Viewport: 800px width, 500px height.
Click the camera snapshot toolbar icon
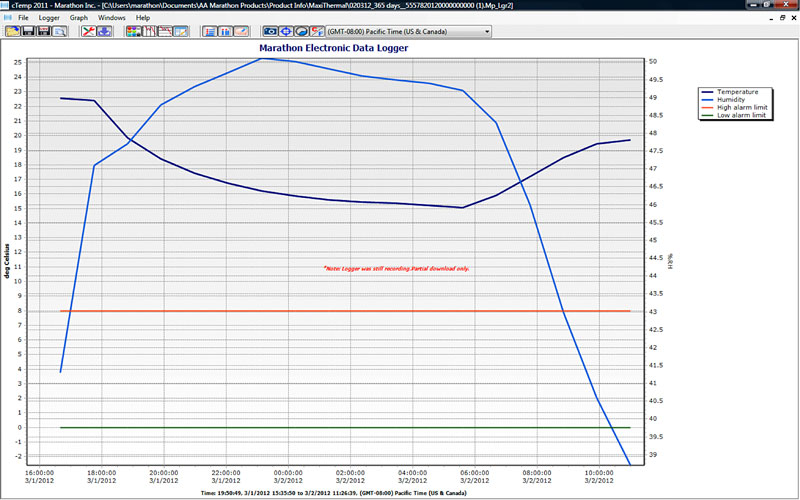tap(271, 32)
